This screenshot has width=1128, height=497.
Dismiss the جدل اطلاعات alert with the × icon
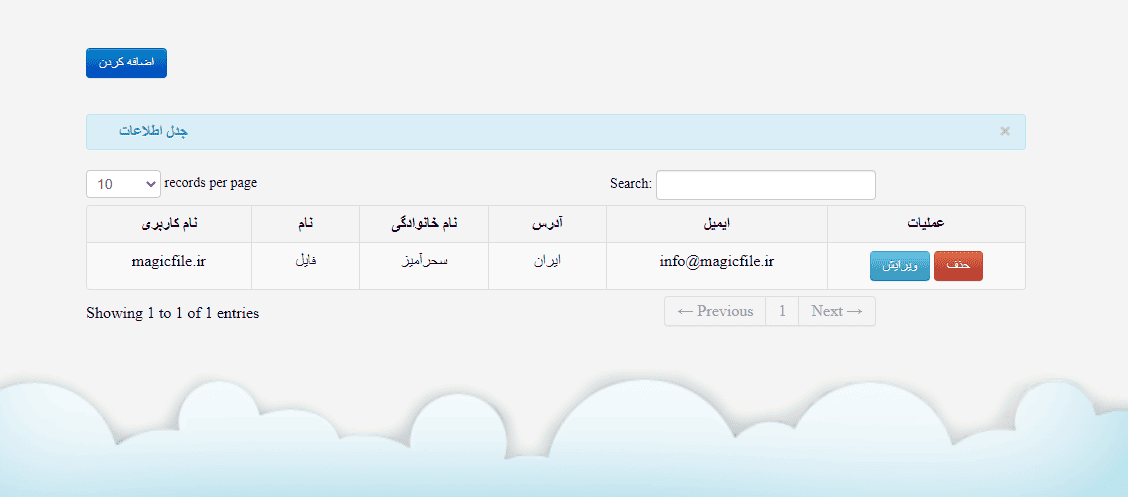point(1005,131)
